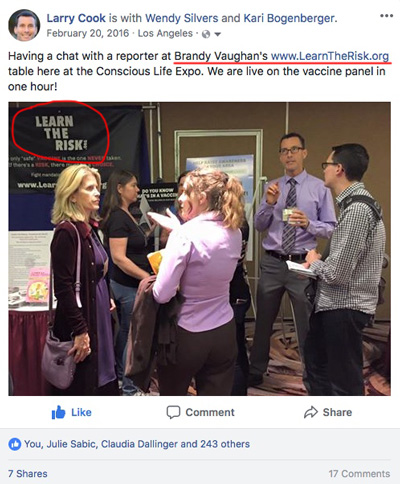This screenshot has width=400, height=484.
Task: Open the three-dot post options menu
Action: click(386, 16)
